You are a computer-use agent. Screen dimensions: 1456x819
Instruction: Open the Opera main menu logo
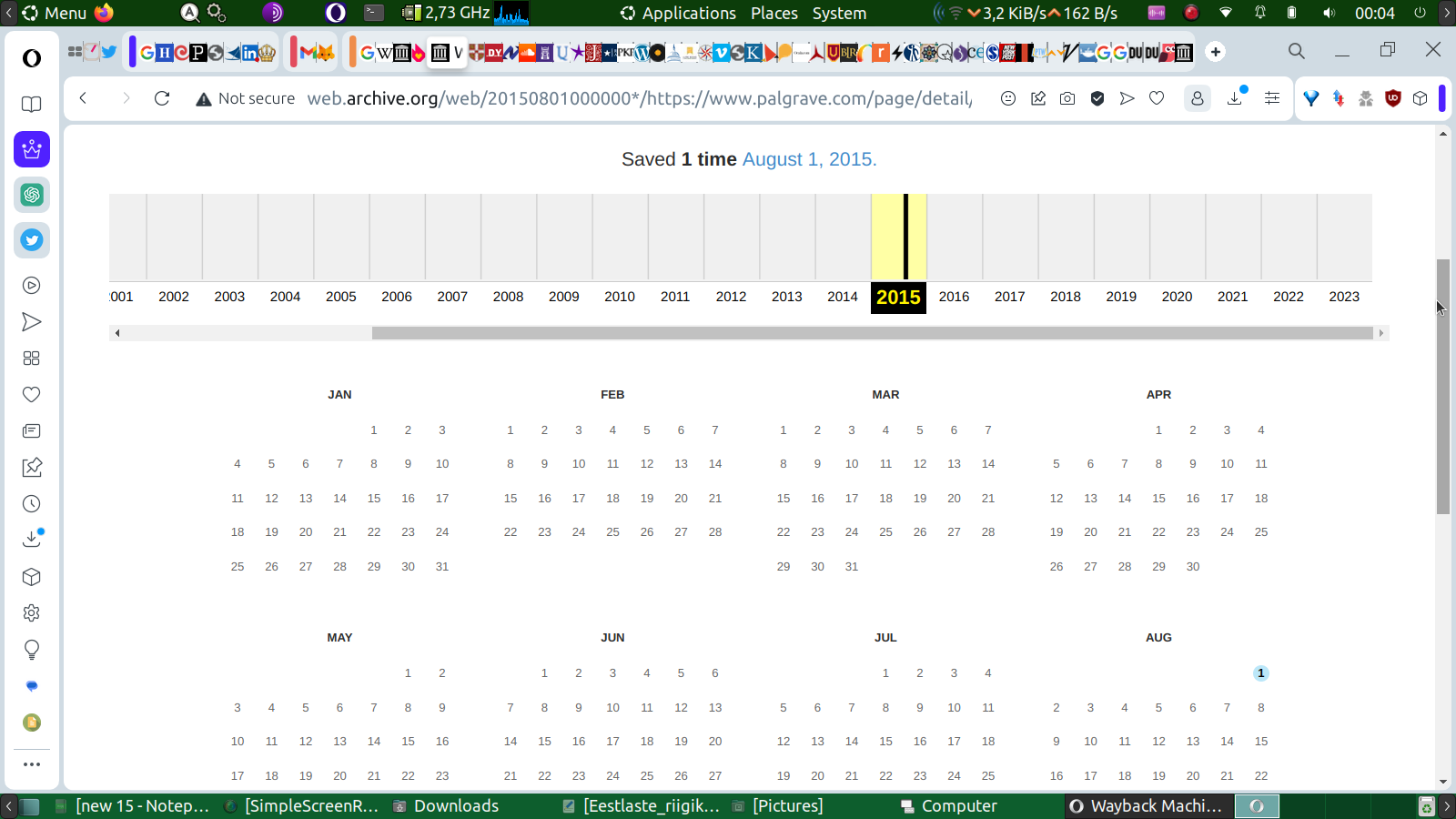click(x=32, y=58)
